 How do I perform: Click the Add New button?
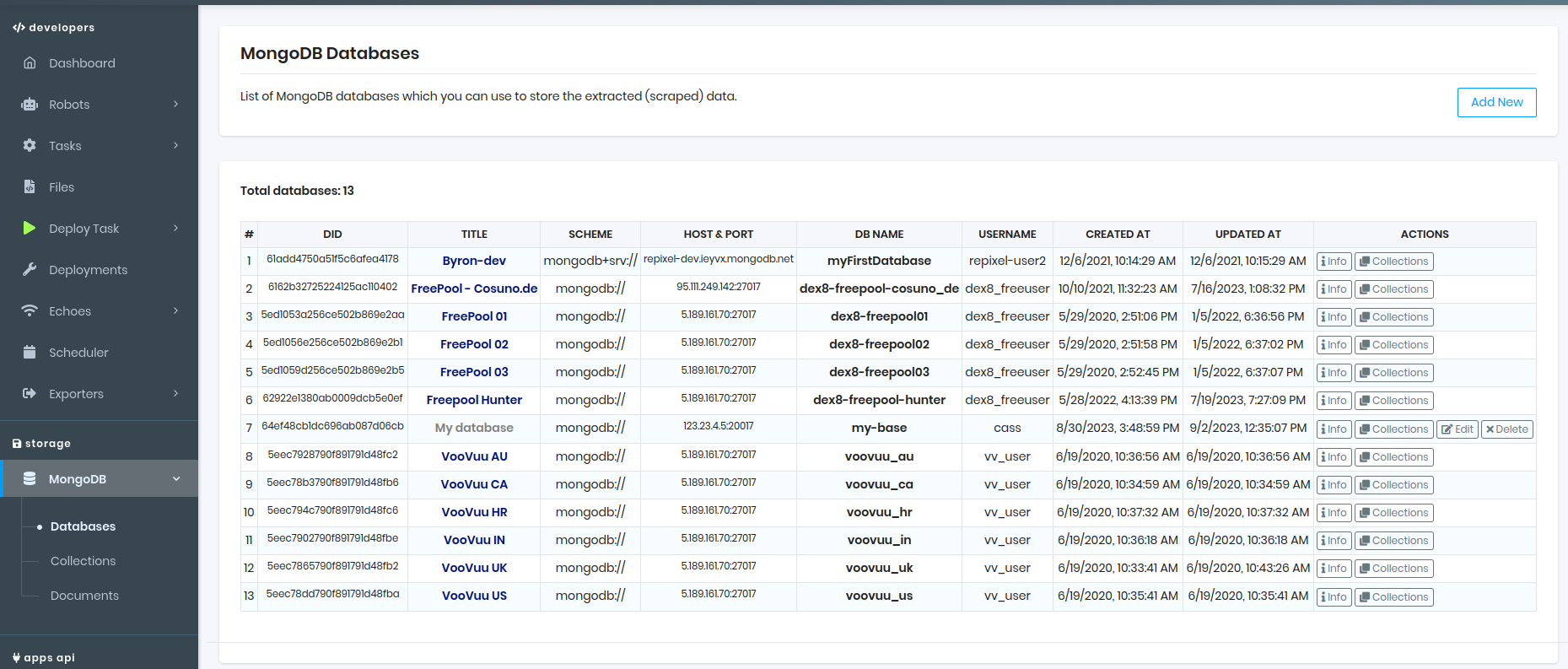pyautogui.click(x=1496, y=102)
